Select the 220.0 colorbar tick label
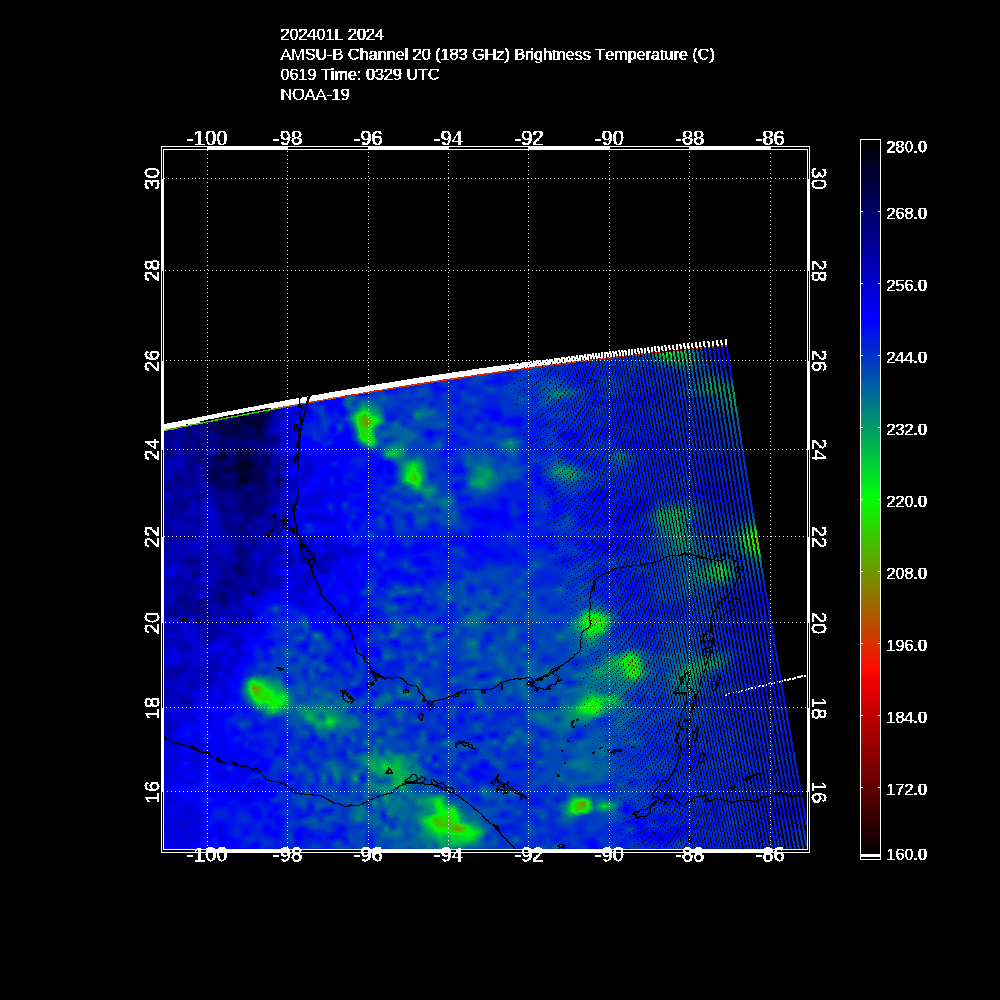The width and height of the screenshot is (1000, 1000). [907, 501]
